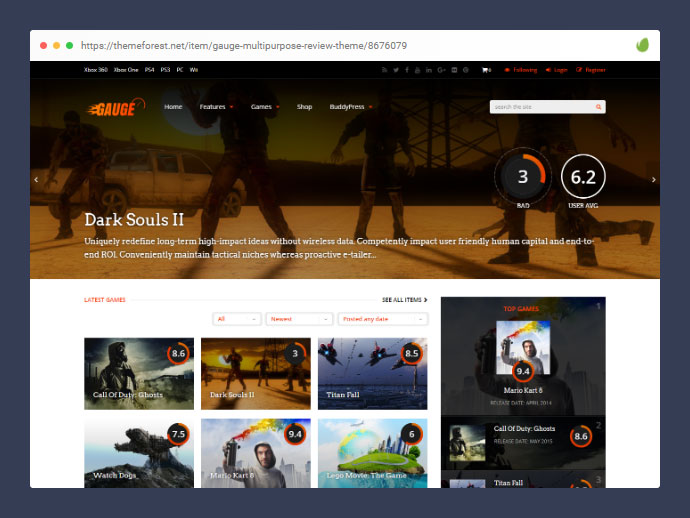Open the Login link

(x=557, y=70)
